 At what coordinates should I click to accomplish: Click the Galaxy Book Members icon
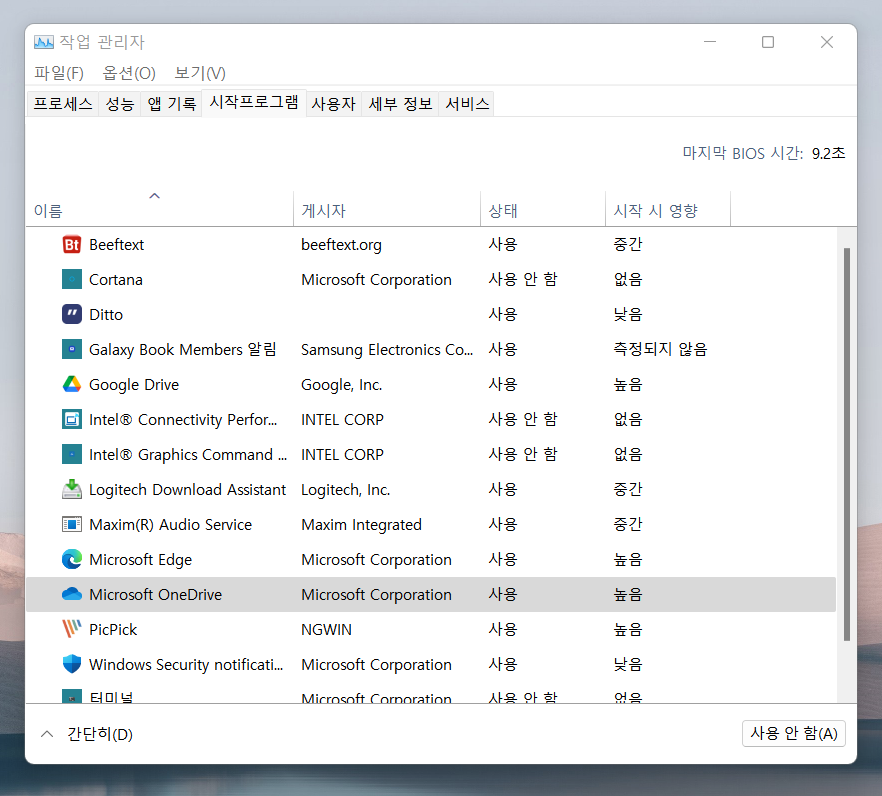point(71,349)
